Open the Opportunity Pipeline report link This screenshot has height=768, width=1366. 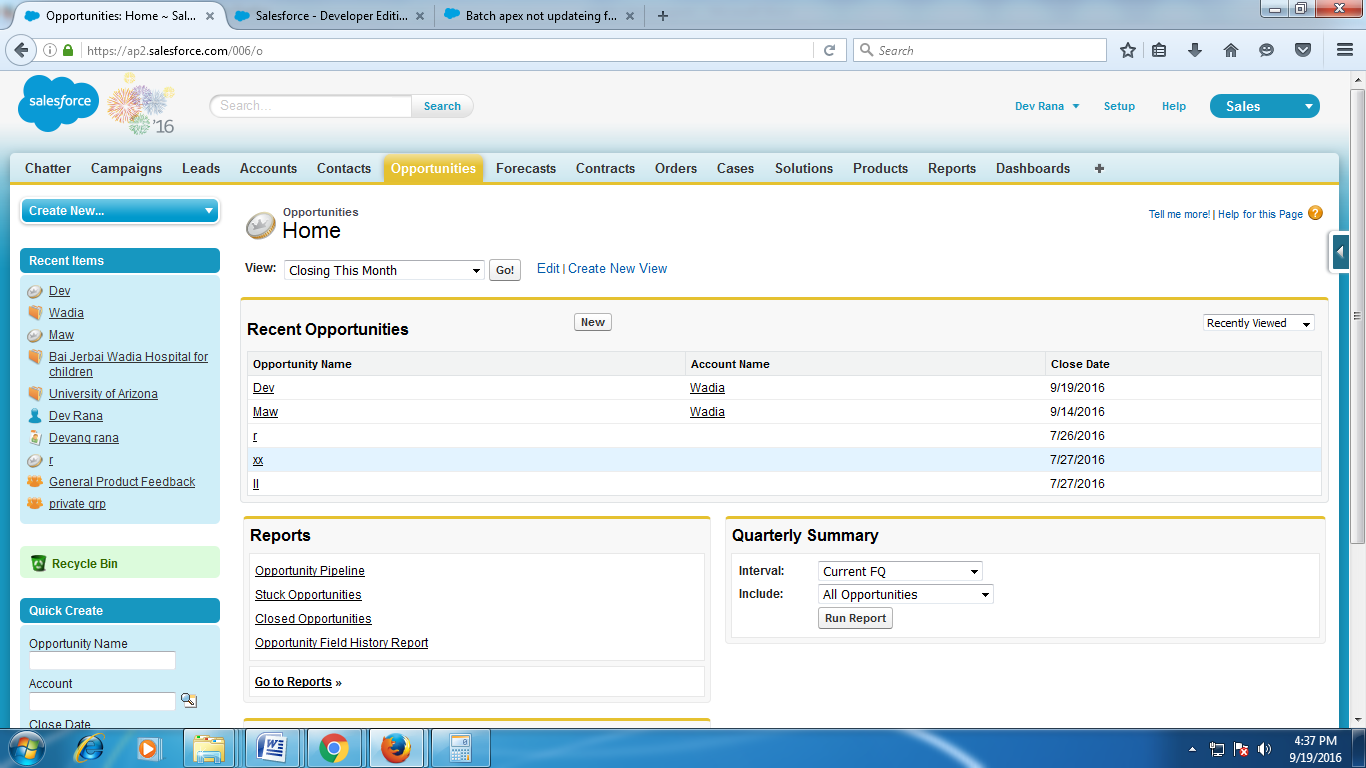[310, 571]
